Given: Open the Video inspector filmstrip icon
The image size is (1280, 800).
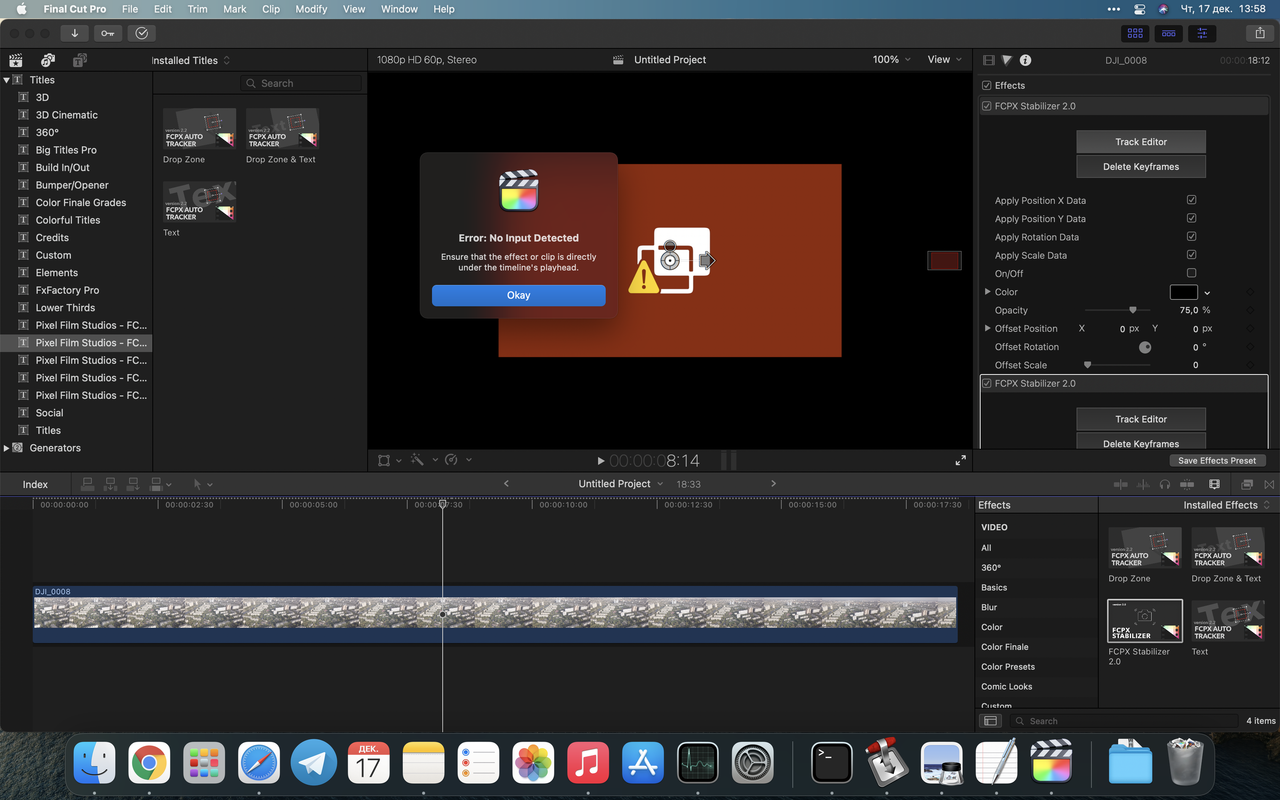Looking at the screenshot, I should [989, 60].
